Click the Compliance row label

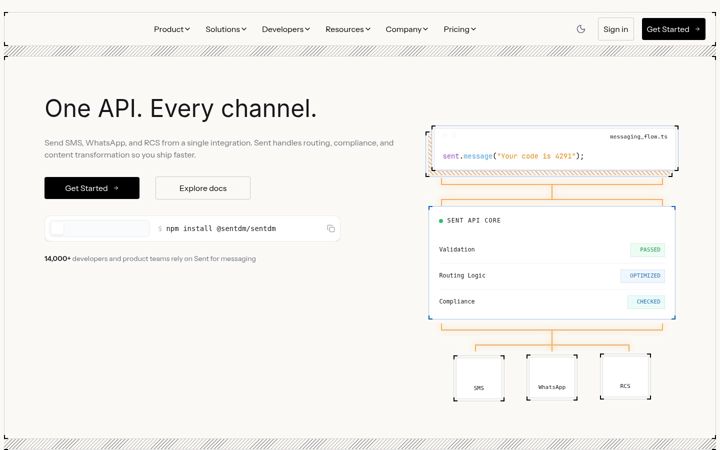[457, 302]
